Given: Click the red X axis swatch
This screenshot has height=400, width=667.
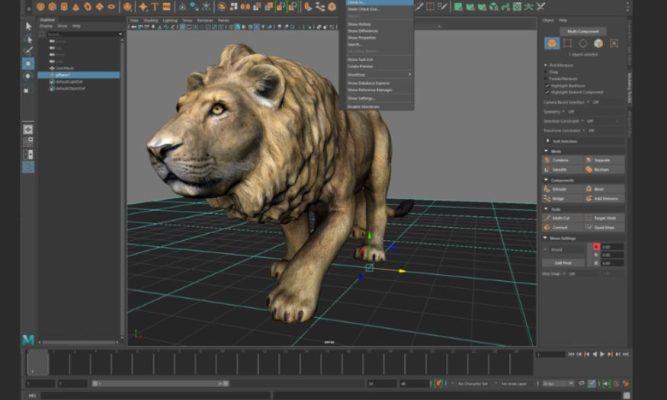Looking at the screenshot, I should click(596, 246).
